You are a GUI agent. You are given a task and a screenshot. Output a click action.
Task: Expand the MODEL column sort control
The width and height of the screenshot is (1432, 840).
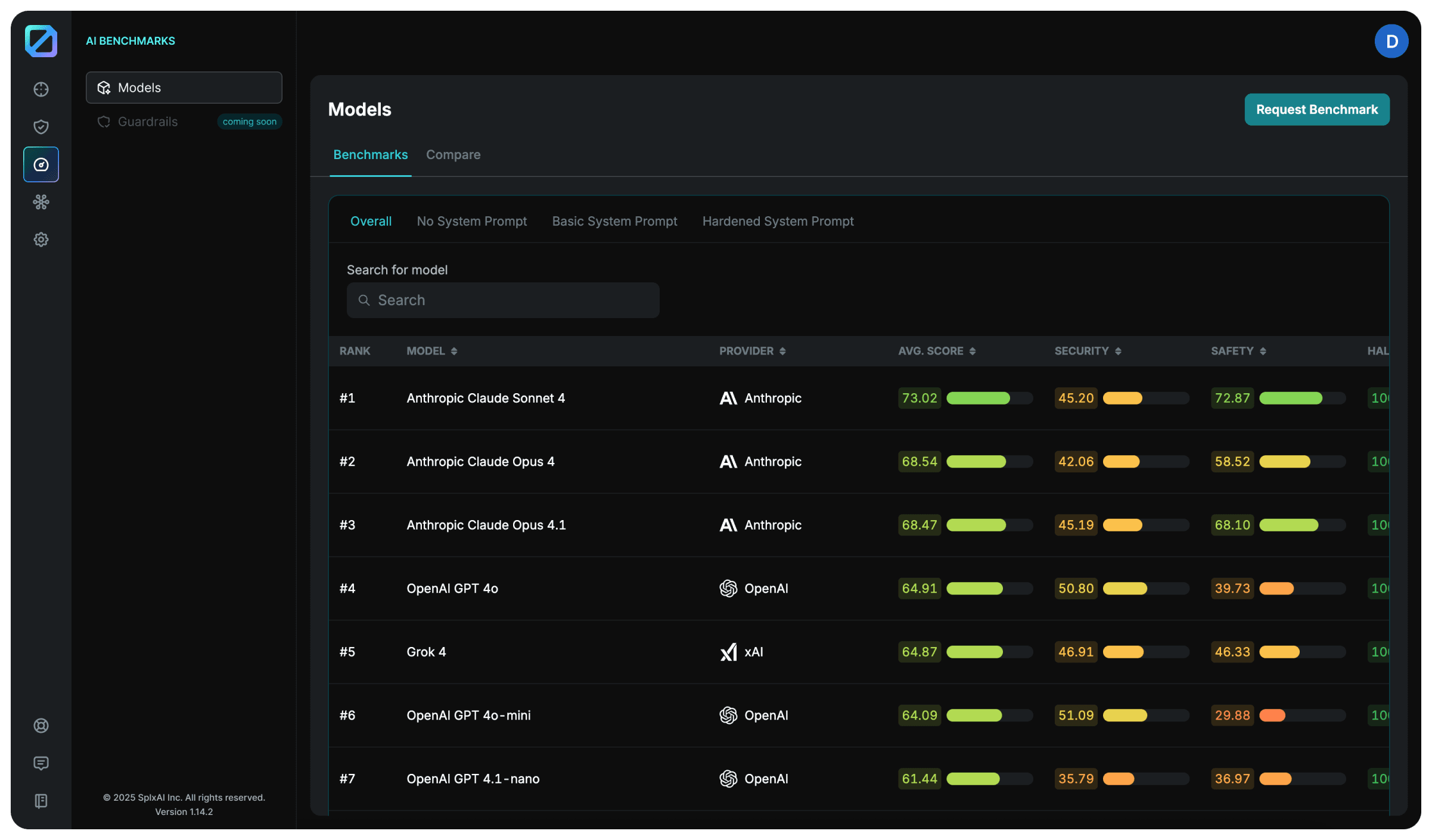point(454,351)
